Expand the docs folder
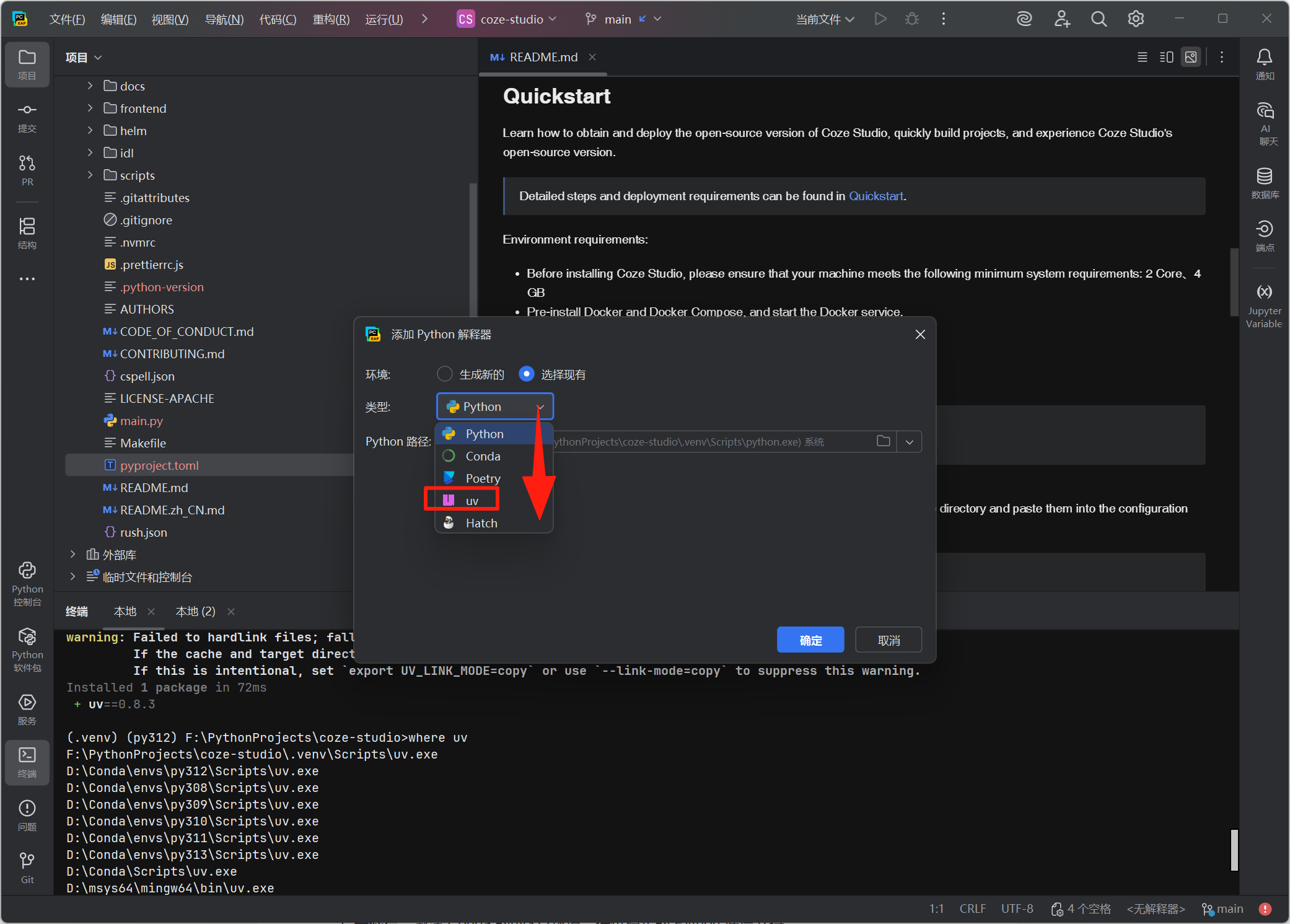 click(90, 86)
